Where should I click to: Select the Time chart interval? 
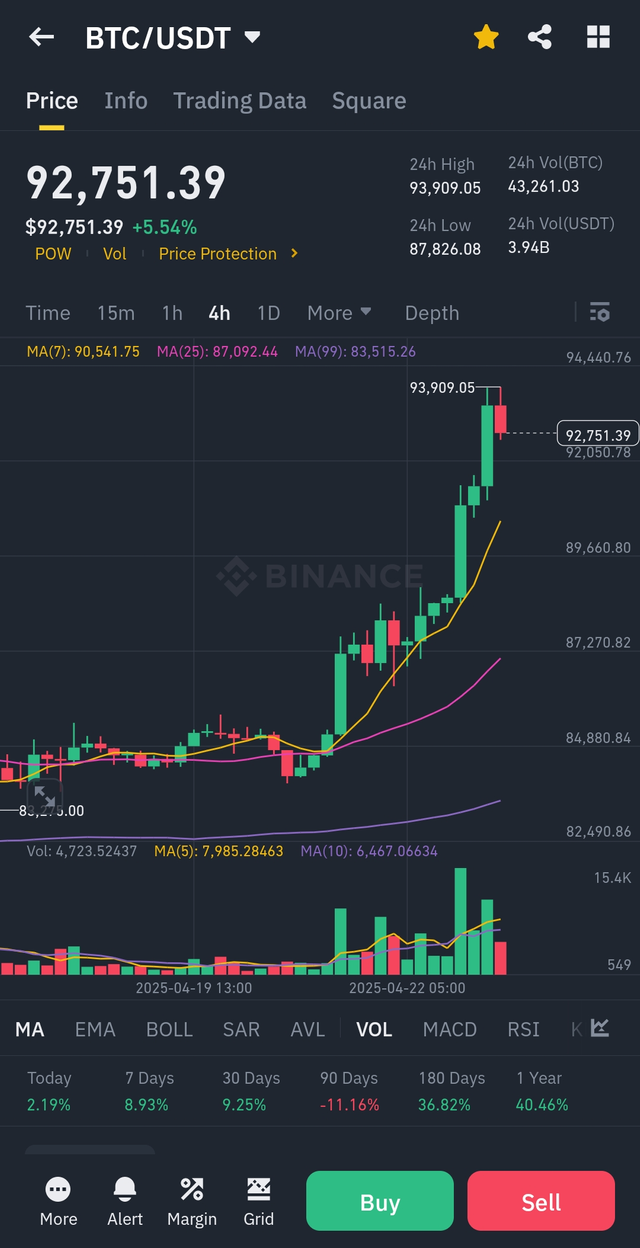pos(48,313)
